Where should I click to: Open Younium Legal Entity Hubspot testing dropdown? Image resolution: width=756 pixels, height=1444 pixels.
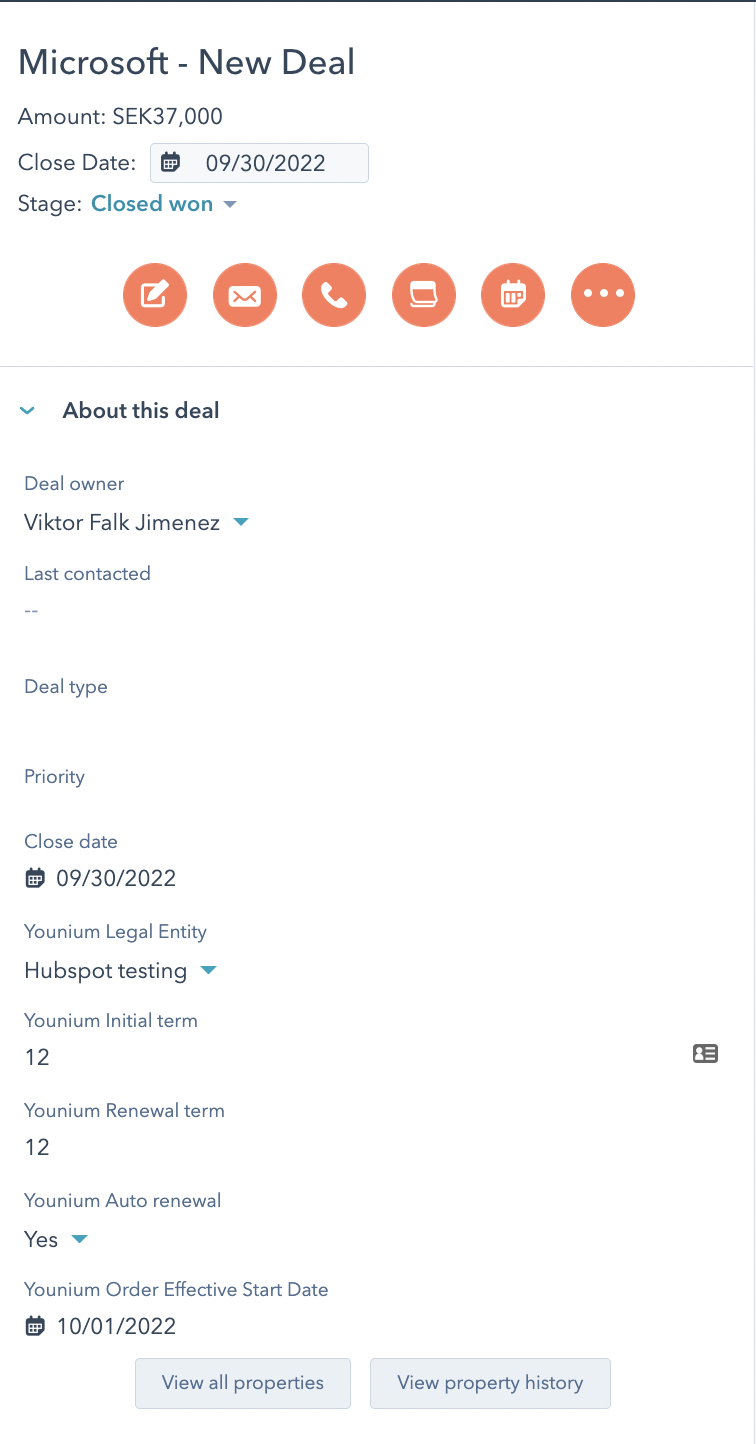pos(120,971)
